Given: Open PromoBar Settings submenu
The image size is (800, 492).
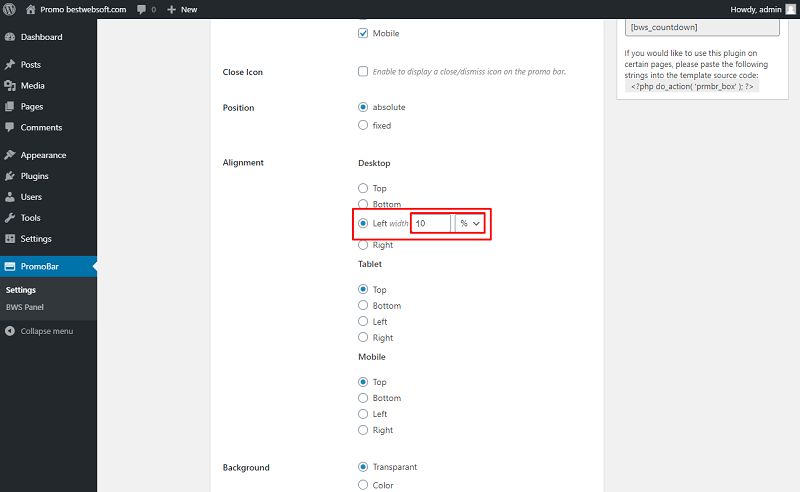Looking at the screenshot, I should pos(21,290).
